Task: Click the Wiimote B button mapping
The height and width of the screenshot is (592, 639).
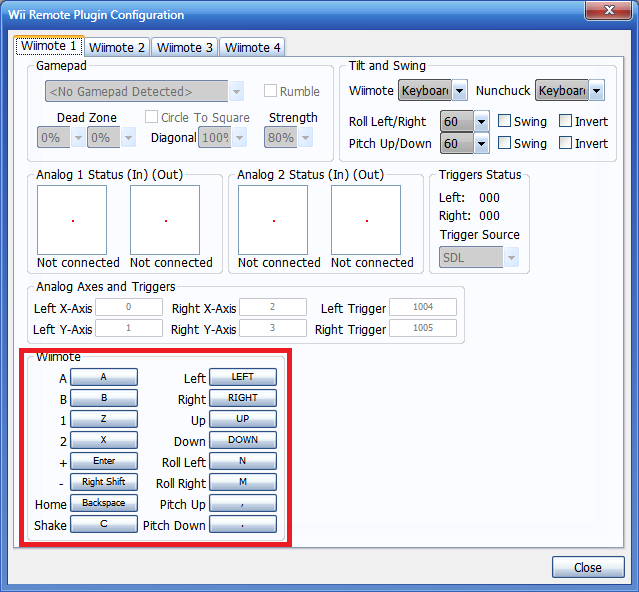Action: tap(103, 398)
